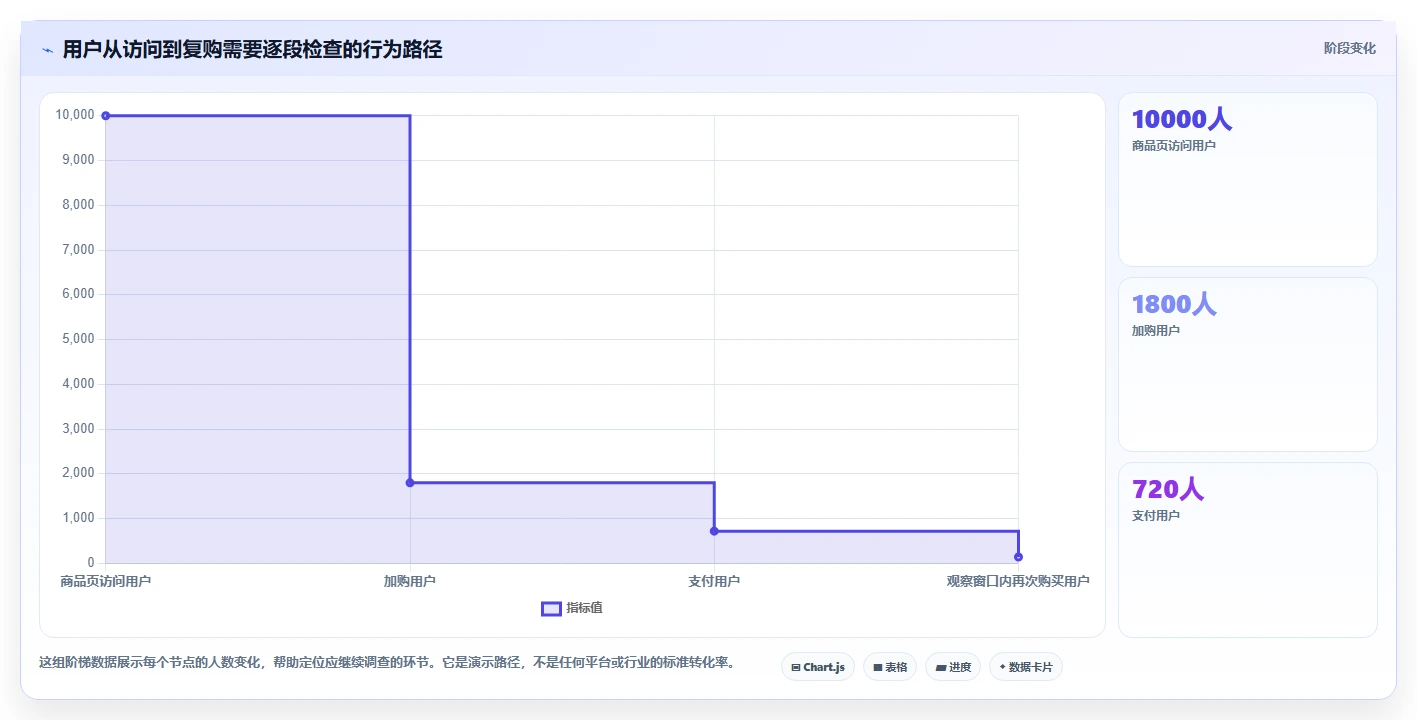Click the chart data point at 支付用户
The image size is (1417, 720).
point(714,531)
